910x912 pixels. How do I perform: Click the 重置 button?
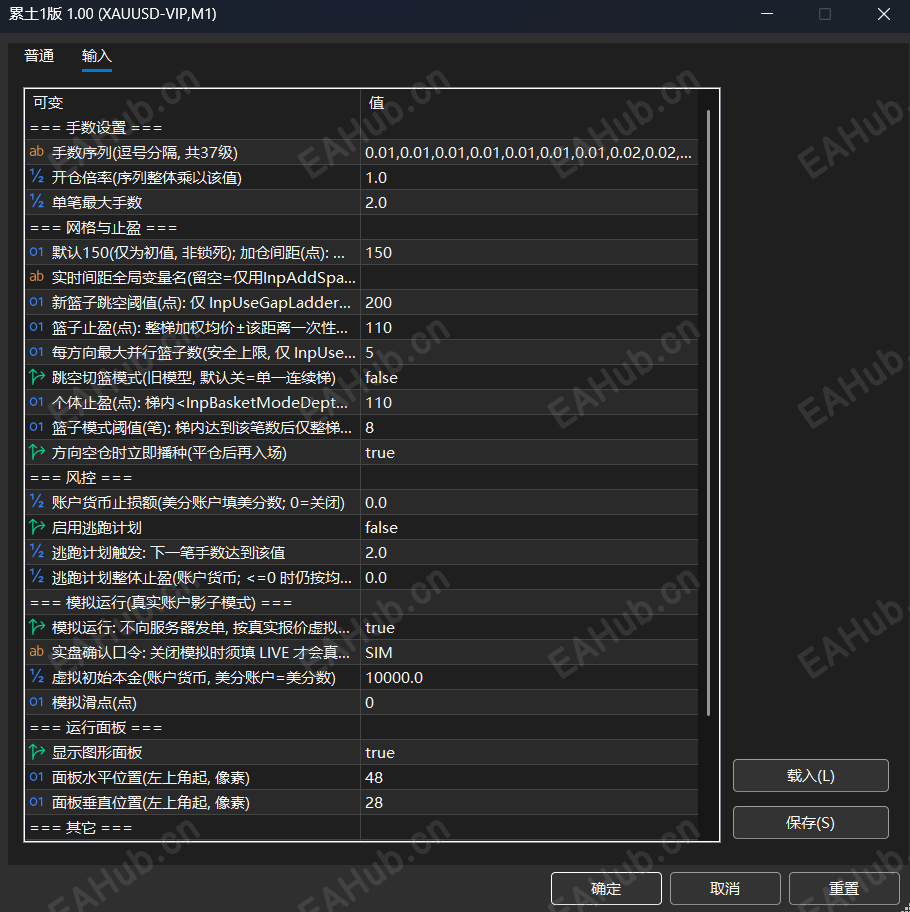pyautogui.click(x=844, y=889)
